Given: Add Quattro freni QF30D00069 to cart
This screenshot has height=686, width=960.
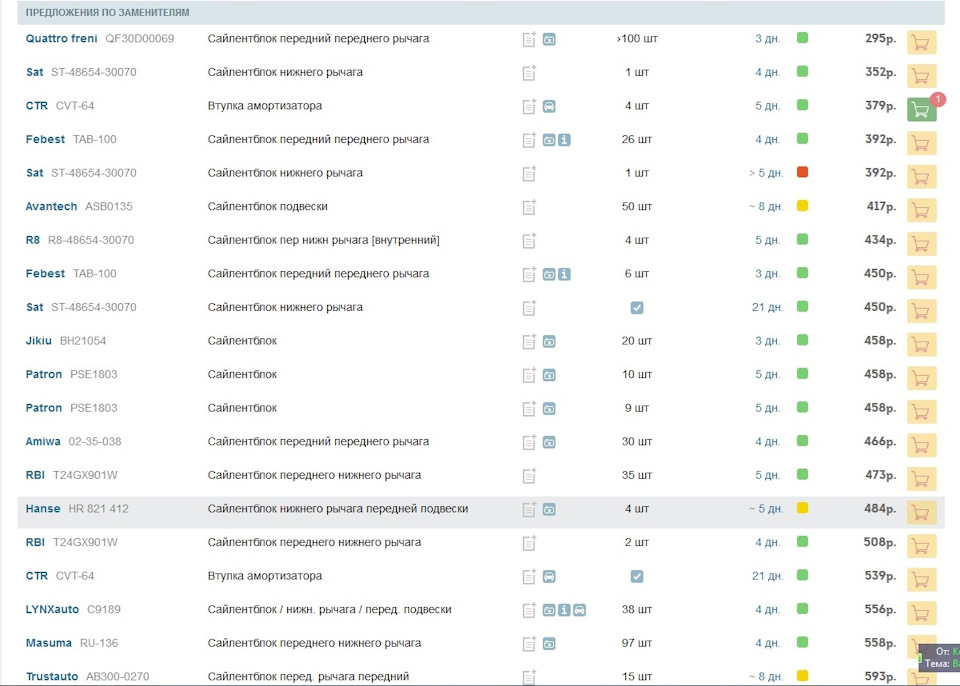Looking at the screenshot, I should 921,43.
